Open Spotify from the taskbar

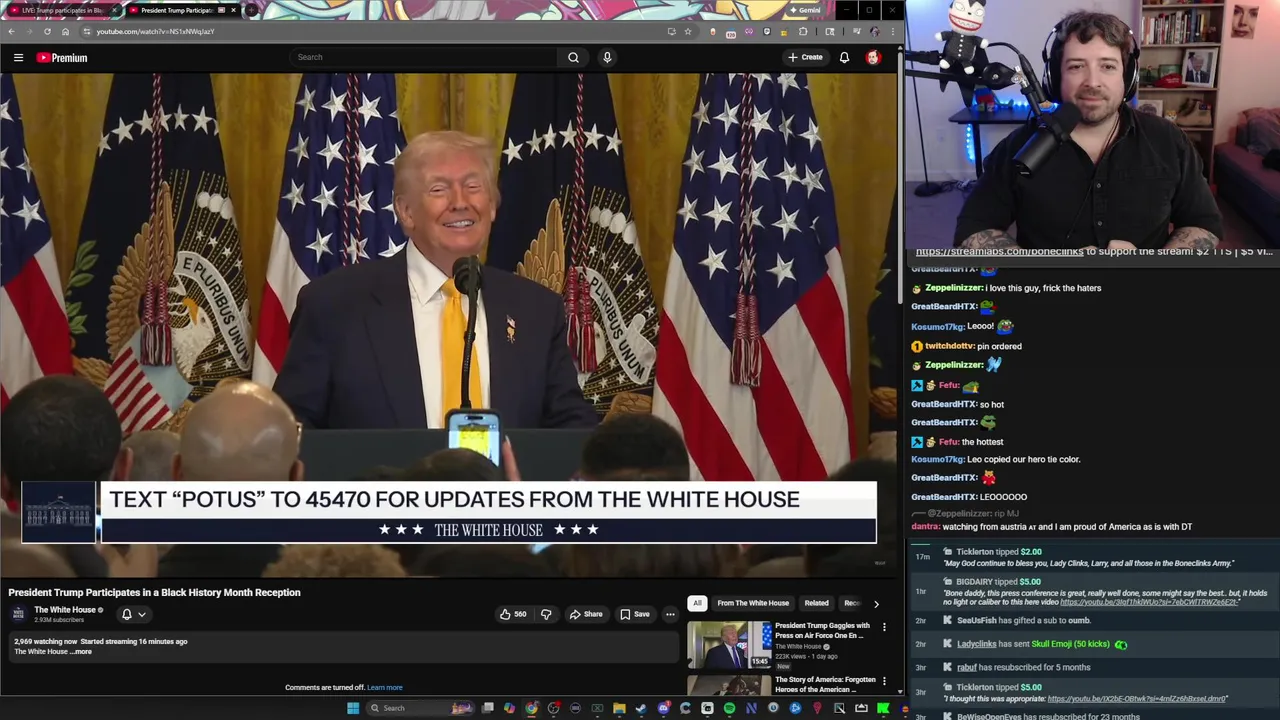coord(729,708)
